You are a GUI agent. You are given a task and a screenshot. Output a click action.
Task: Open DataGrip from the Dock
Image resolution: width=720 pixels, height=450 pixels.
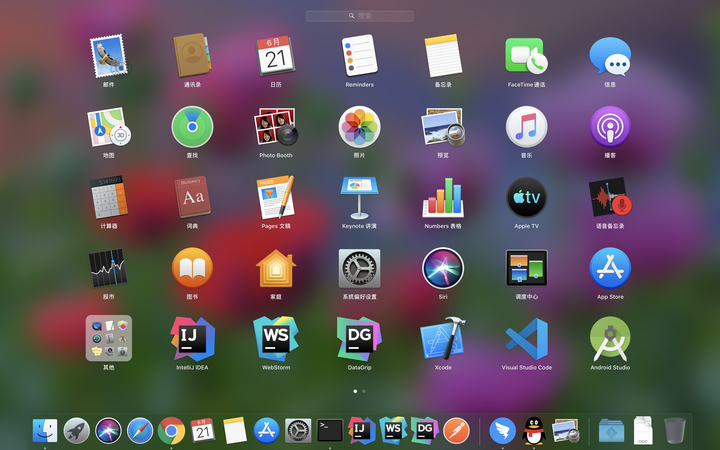click(x=425, y=431)
